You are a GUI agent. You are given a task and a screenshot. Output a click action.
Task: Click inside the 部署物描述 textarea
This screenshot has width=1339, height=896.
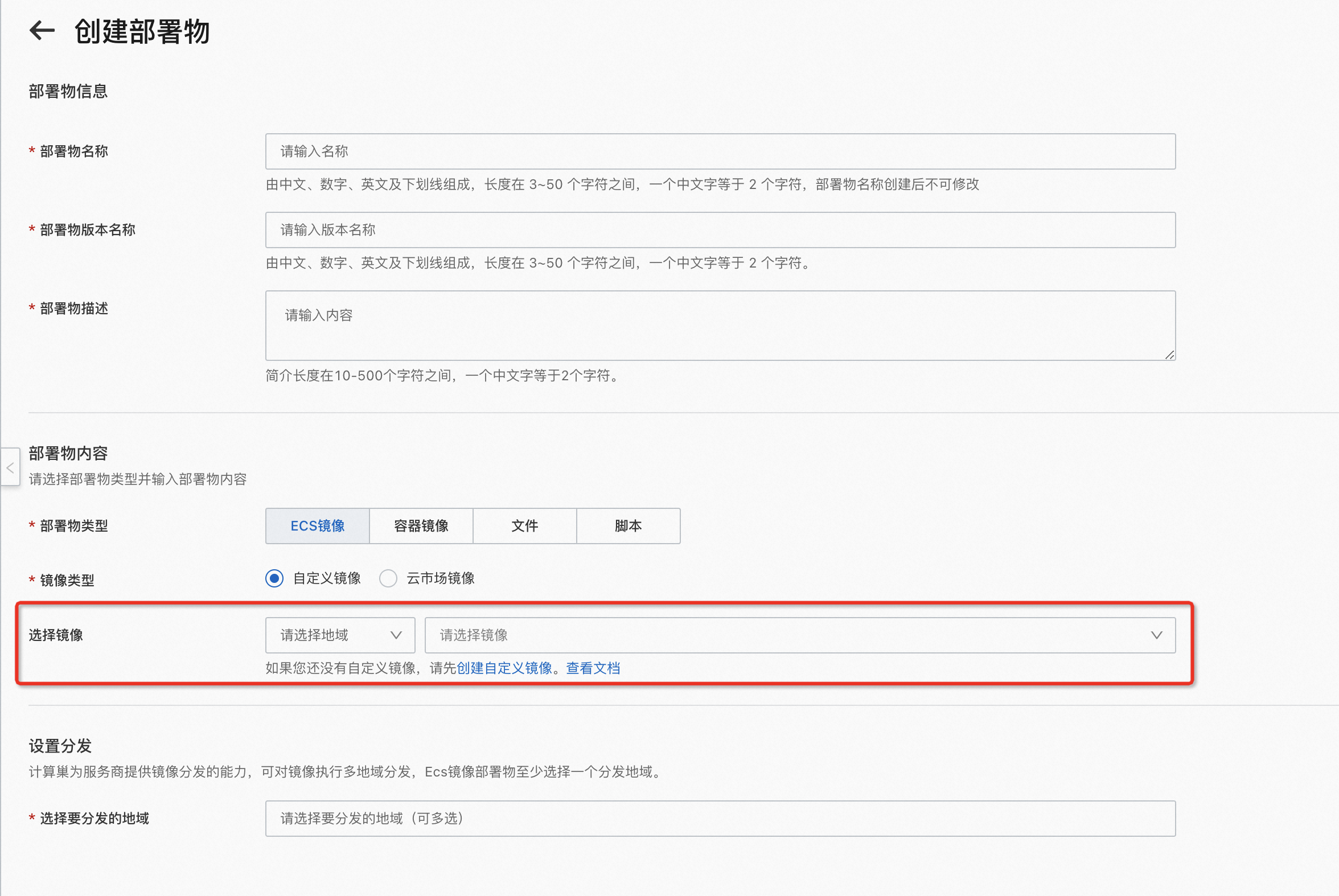720,325
